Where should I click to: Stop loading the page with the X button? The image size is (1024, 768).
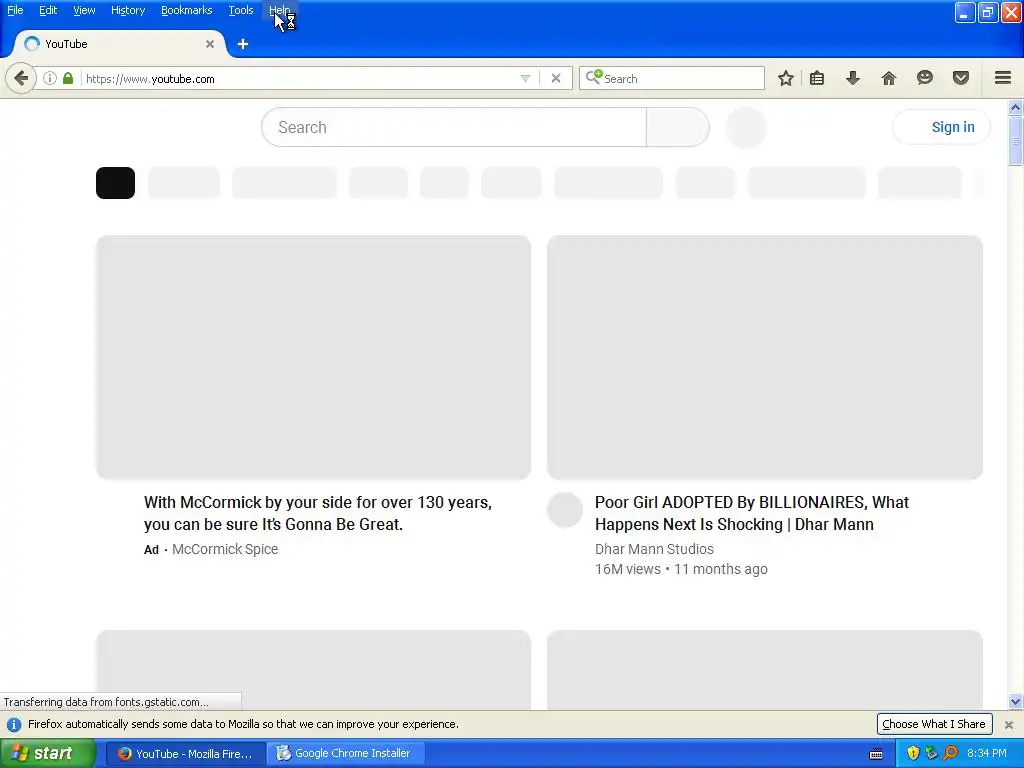556,78
